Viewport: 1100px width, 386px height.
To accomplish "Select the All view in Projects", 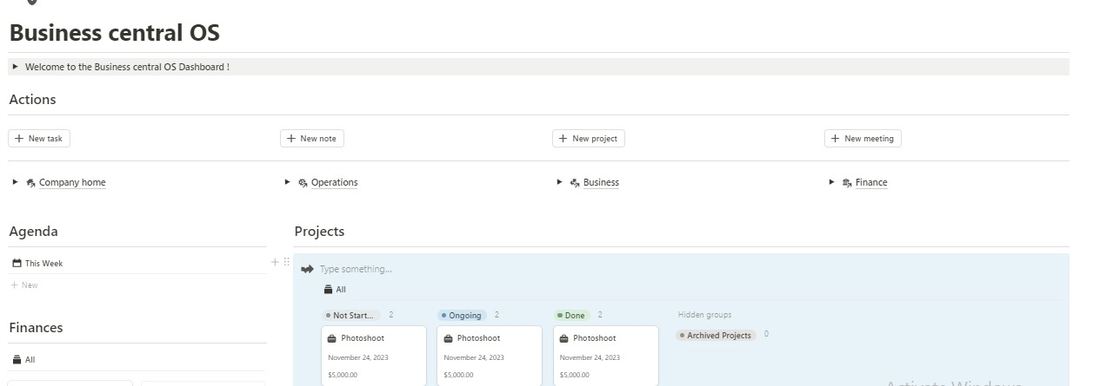I will pos(335,289).
